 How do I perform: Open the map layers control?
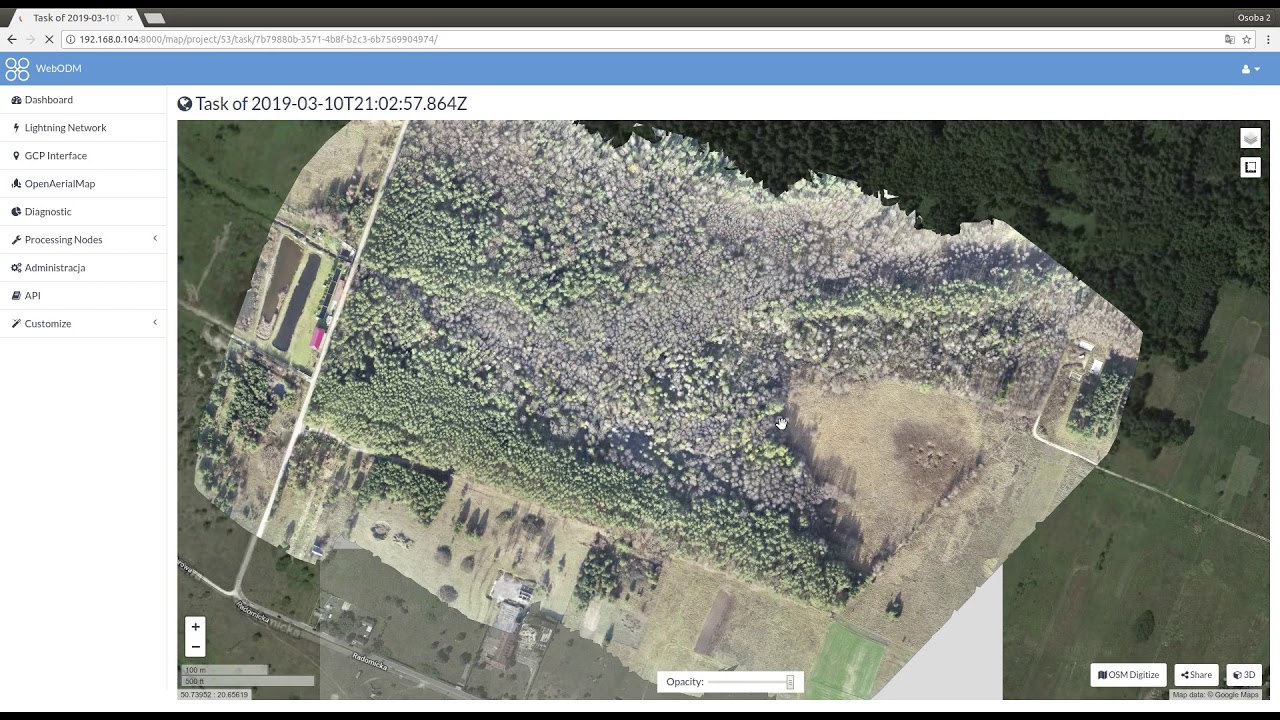click(1250, 138)
